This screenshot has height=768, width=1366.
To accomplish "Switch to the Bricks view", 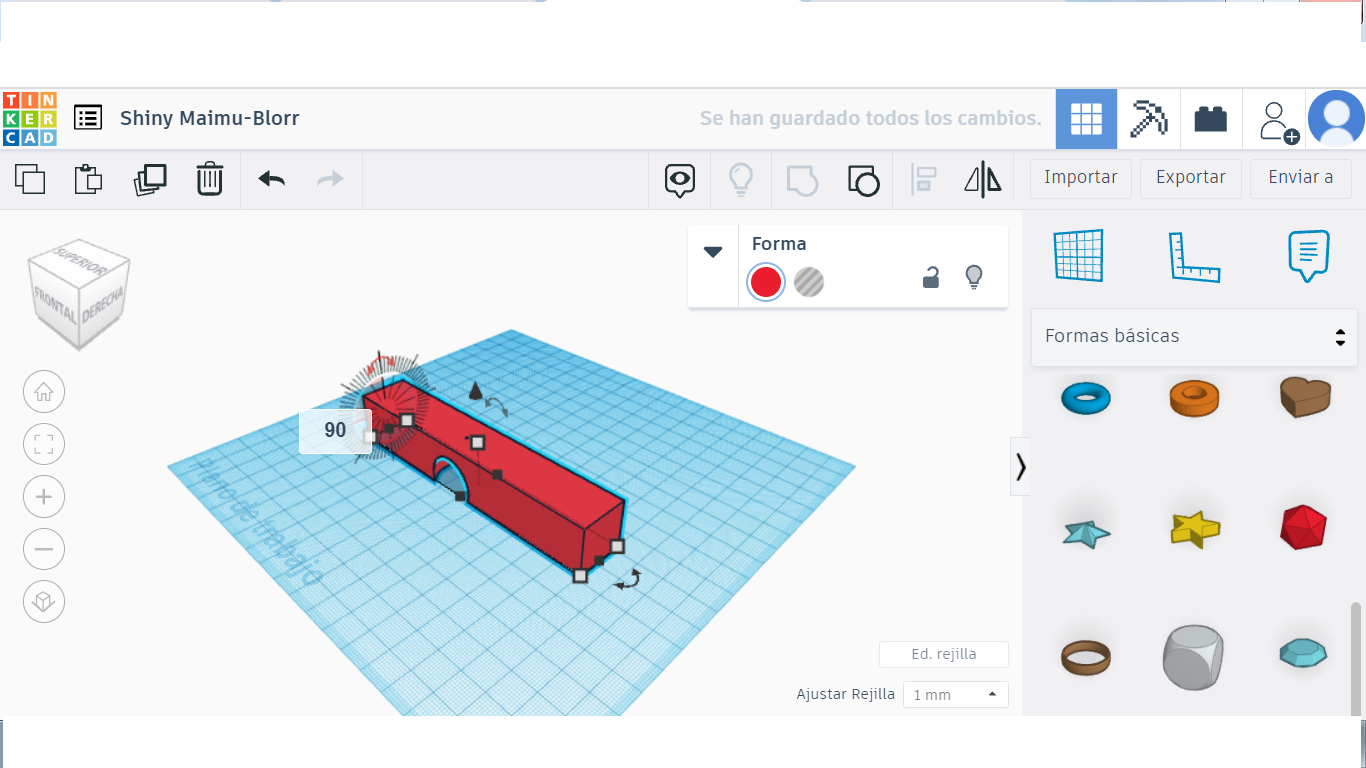I will coord(1211,119).
